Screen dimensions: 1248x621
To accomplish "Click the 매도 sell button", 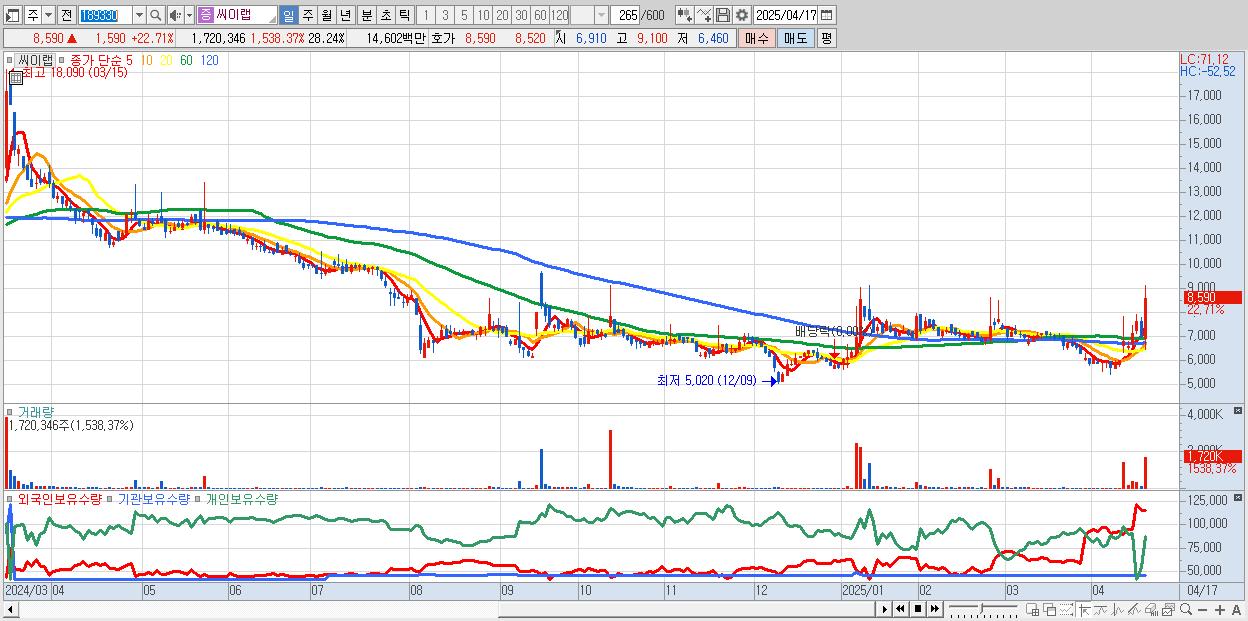I will [x=795, y=38].
